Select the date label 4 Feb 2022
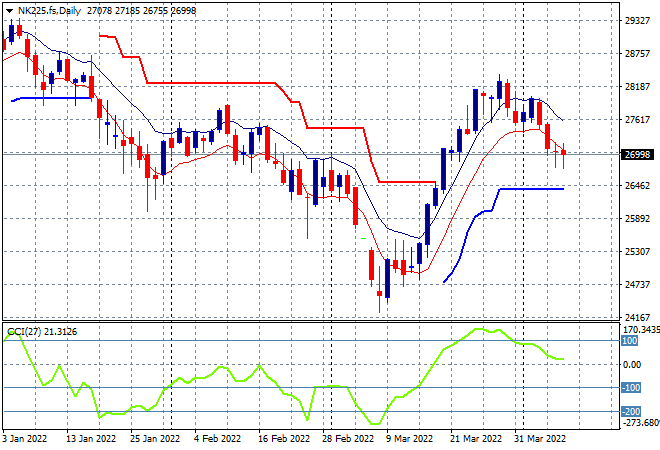The width and height of the screenshot is (660, 450). coord(217,439)
